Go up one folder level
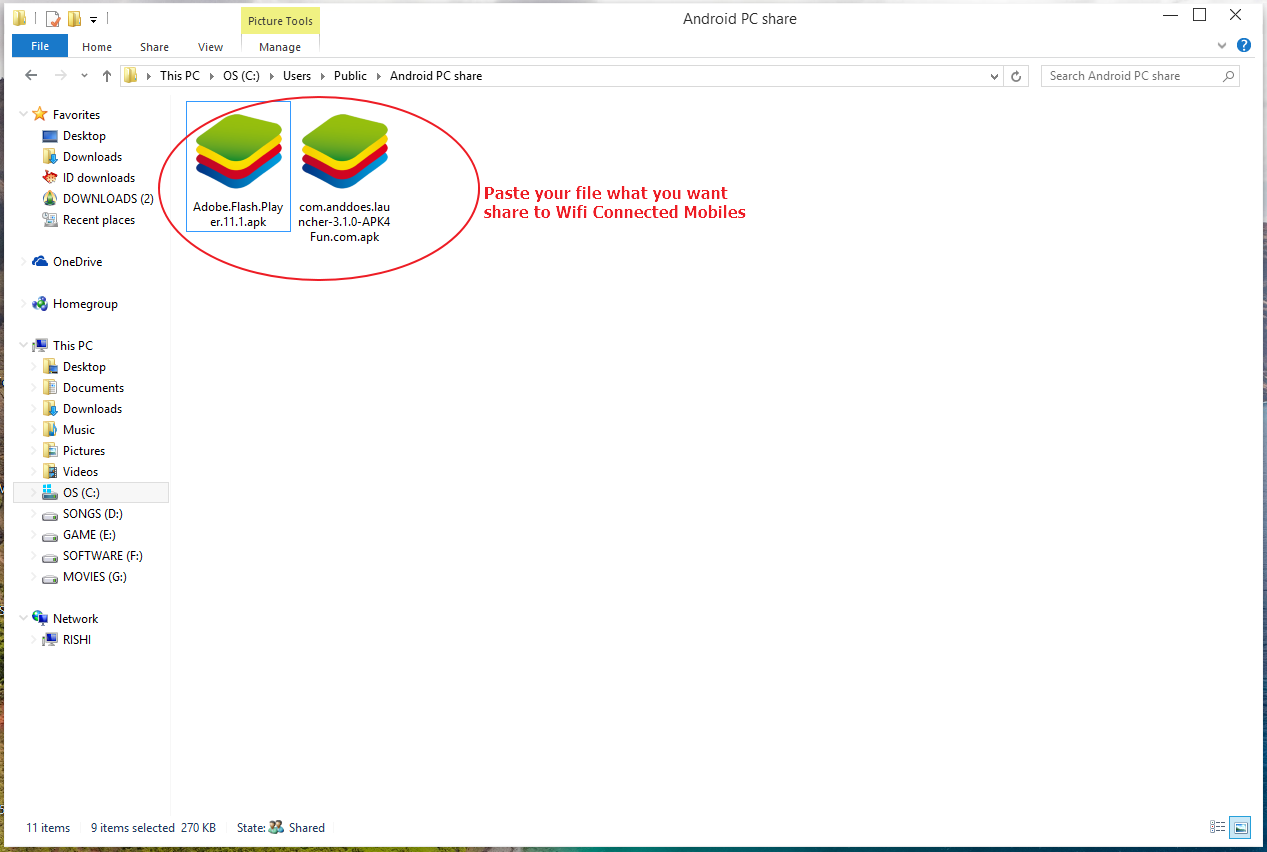This screenshot has width=1267, height=852. pyautogui.click(x=107, y=76)
